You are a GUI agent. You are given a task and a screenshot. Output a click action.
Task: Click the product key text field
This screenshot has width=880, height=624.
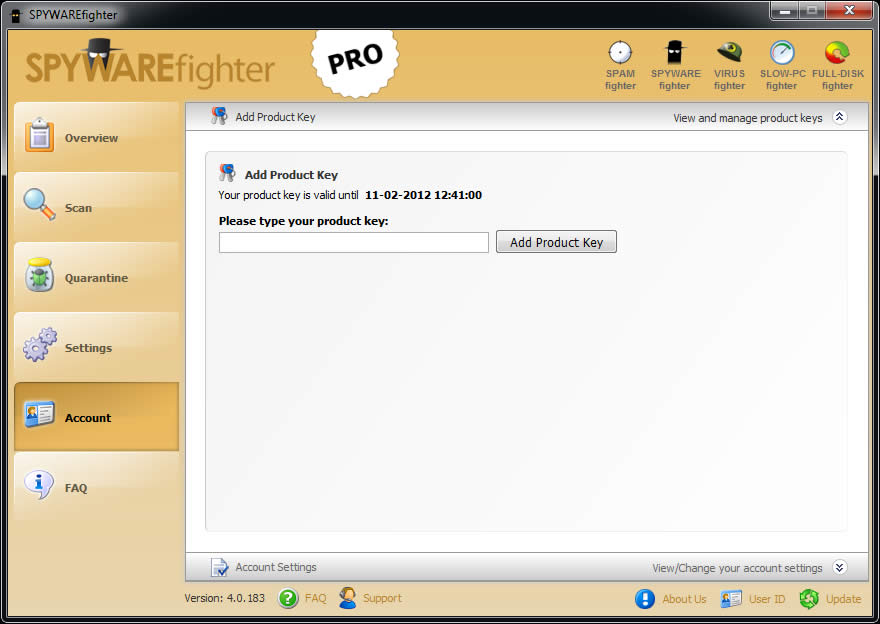[x=354, y=242]
